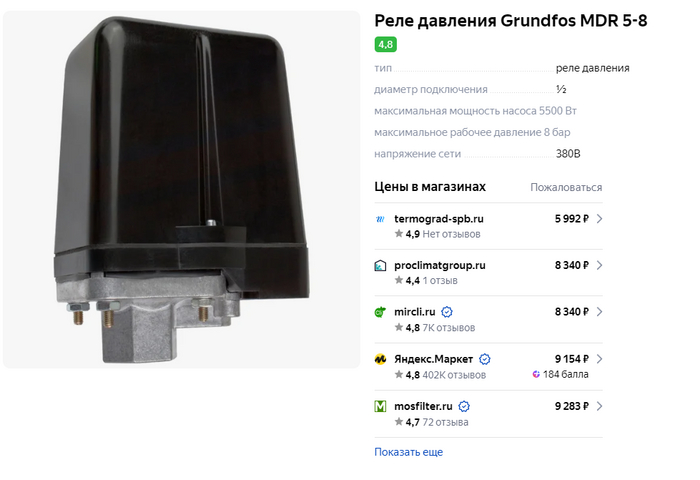Click the mosfilter.ru green M icon
The image size is (700, 480).
coord(380,406)
